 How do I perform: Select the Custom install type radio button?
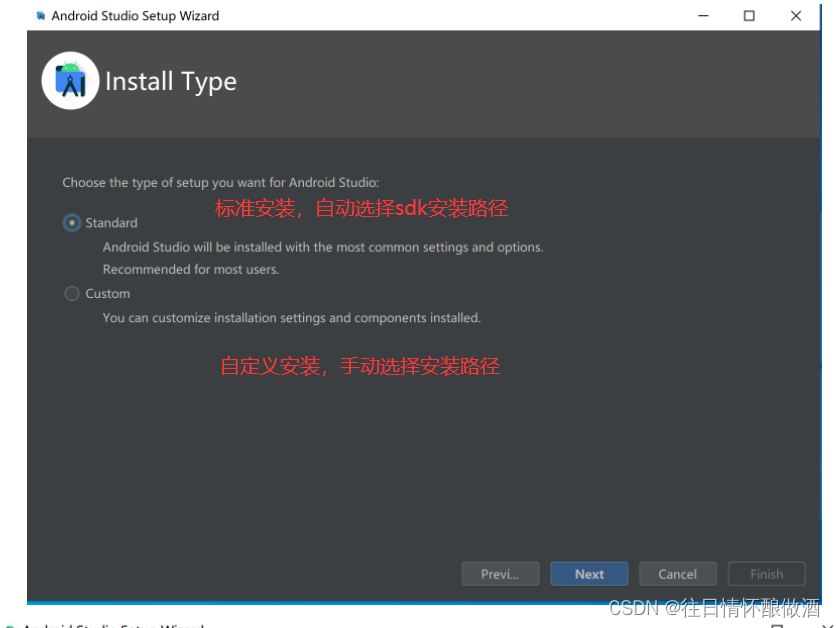72,294
